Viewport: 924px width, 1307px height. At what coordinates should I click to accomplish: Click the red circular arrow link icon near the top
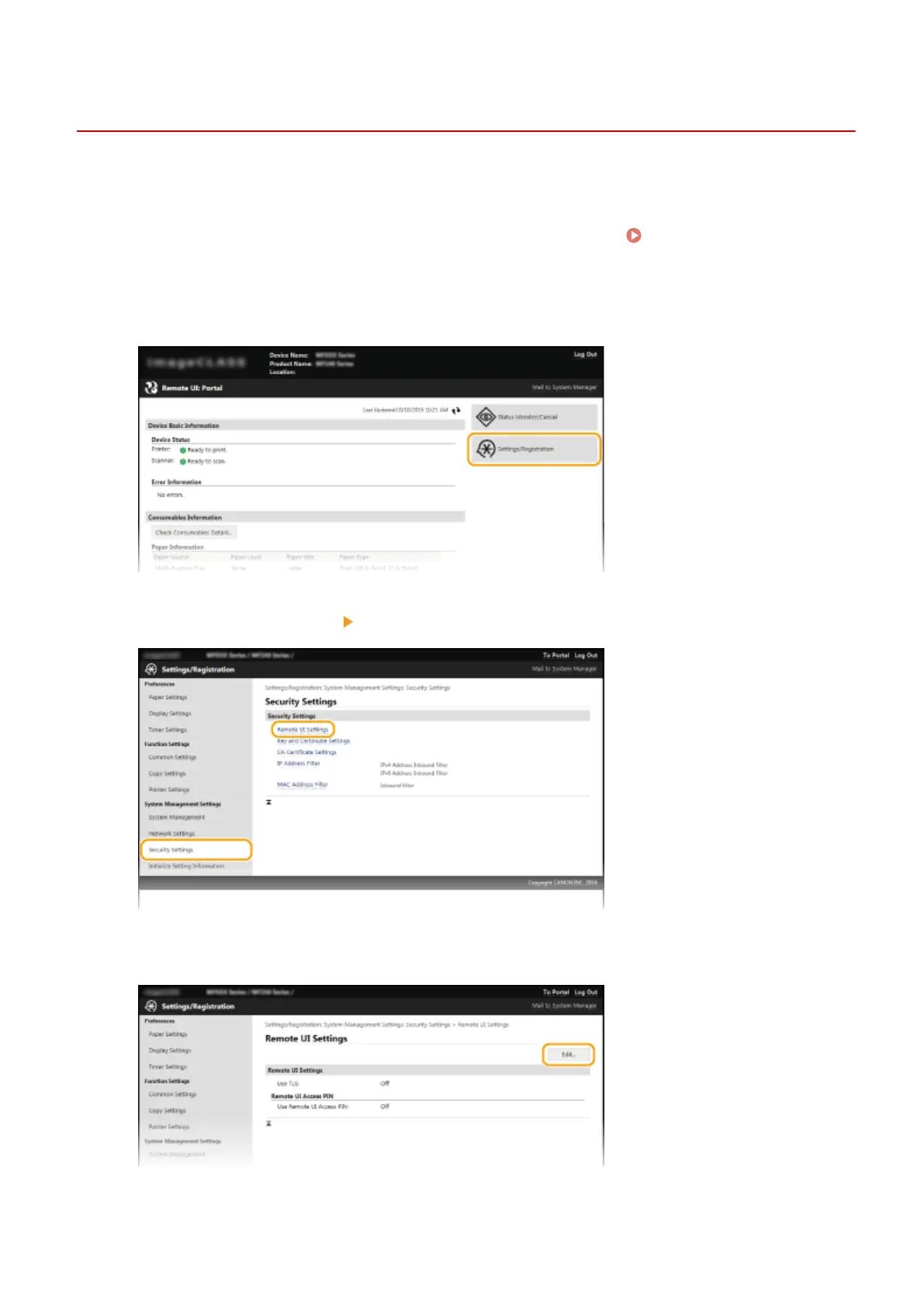[x=634, y=234]
